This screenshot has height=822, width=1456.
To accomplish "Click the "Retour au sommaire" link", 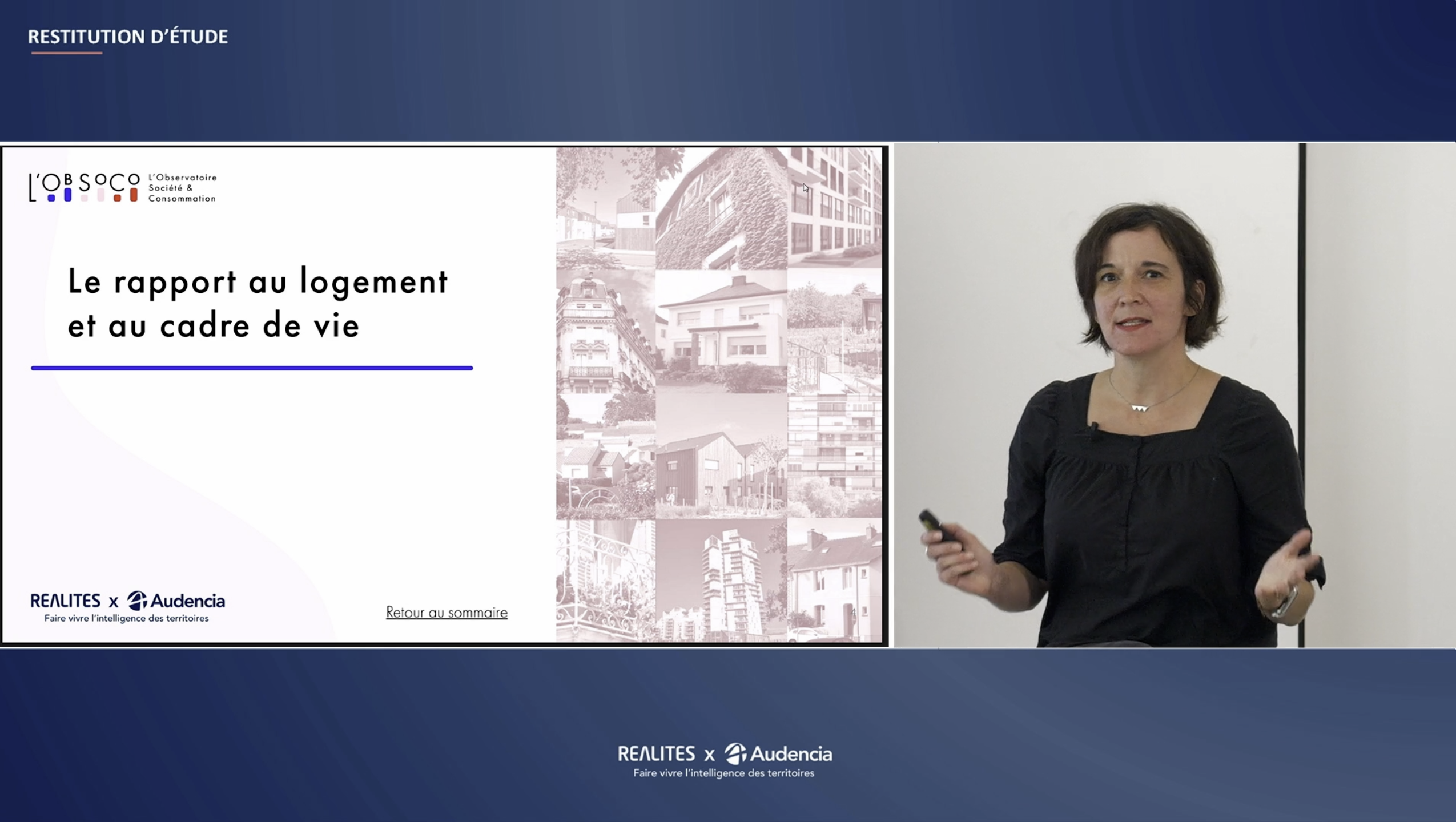I will 447,613.
